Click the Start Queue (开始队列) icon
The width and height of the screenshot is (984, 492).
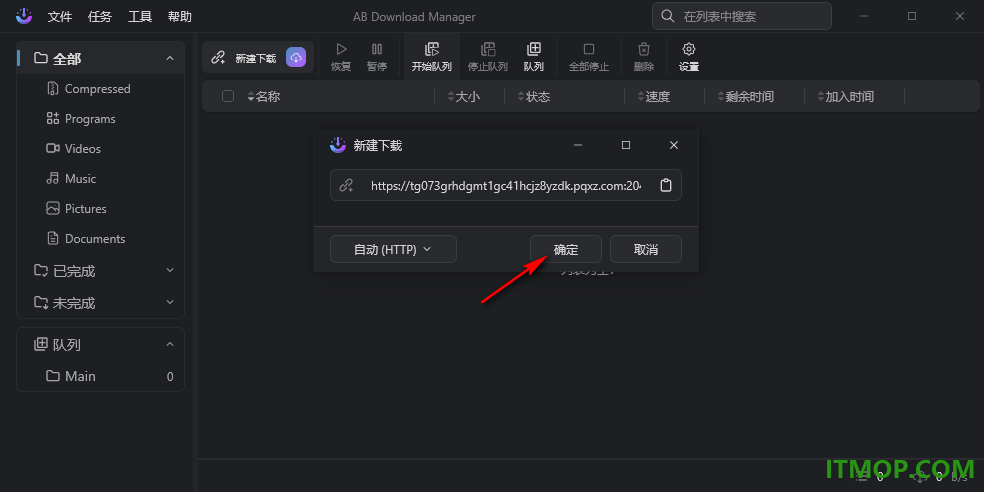tap(432, 49)
